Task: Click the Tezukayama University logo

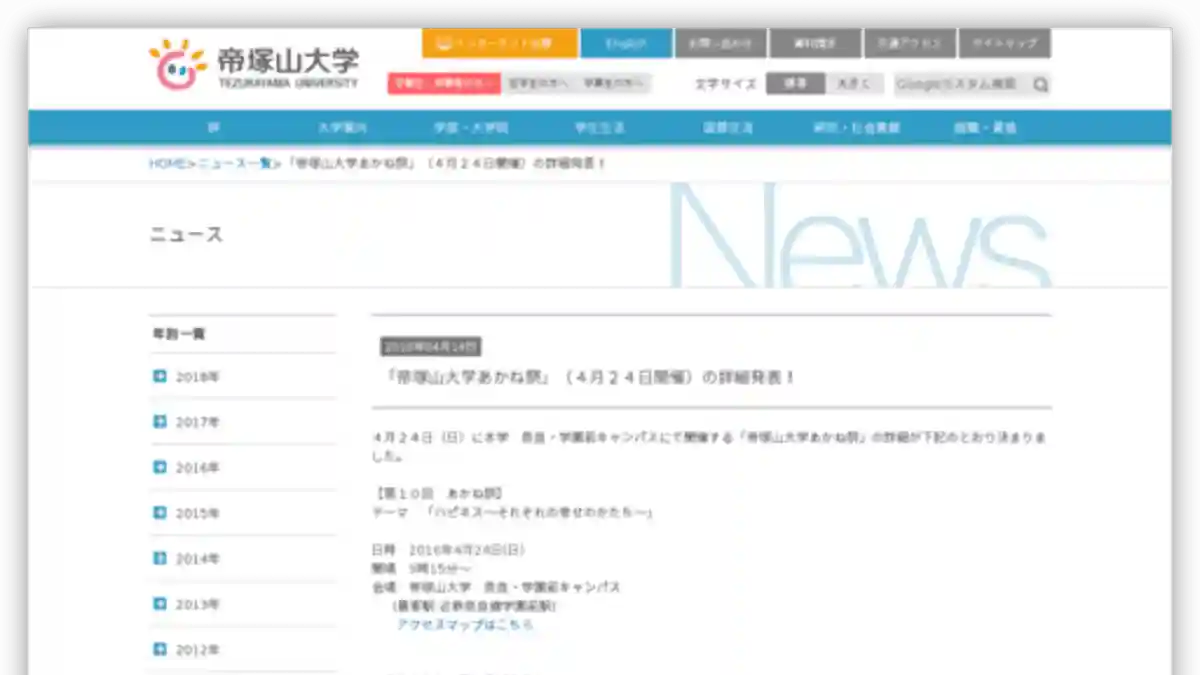Action: pos(253,65)
